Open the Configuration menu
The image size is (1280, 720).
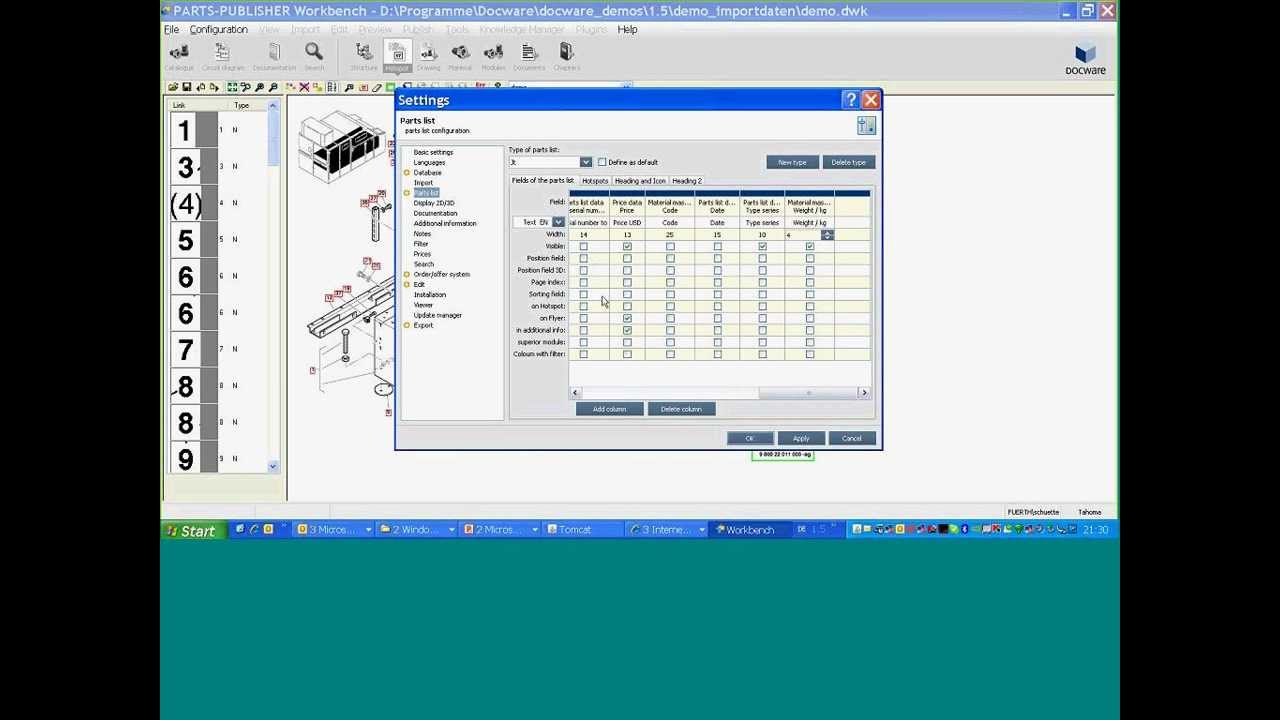pyautogui.click(x=218, y=29)
